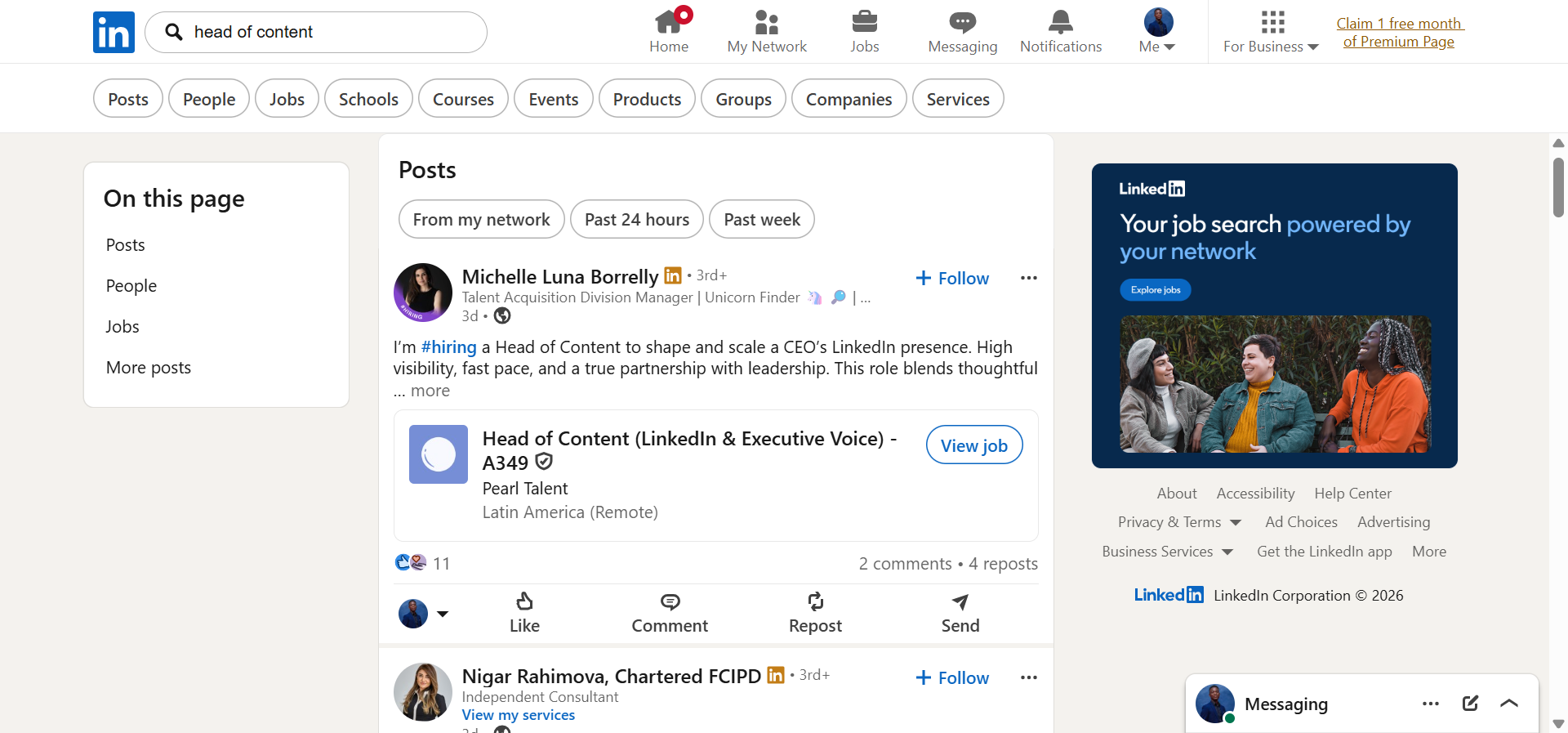Expand post text with '… more'
The image size is (1568, 733).
coord(422,391)
